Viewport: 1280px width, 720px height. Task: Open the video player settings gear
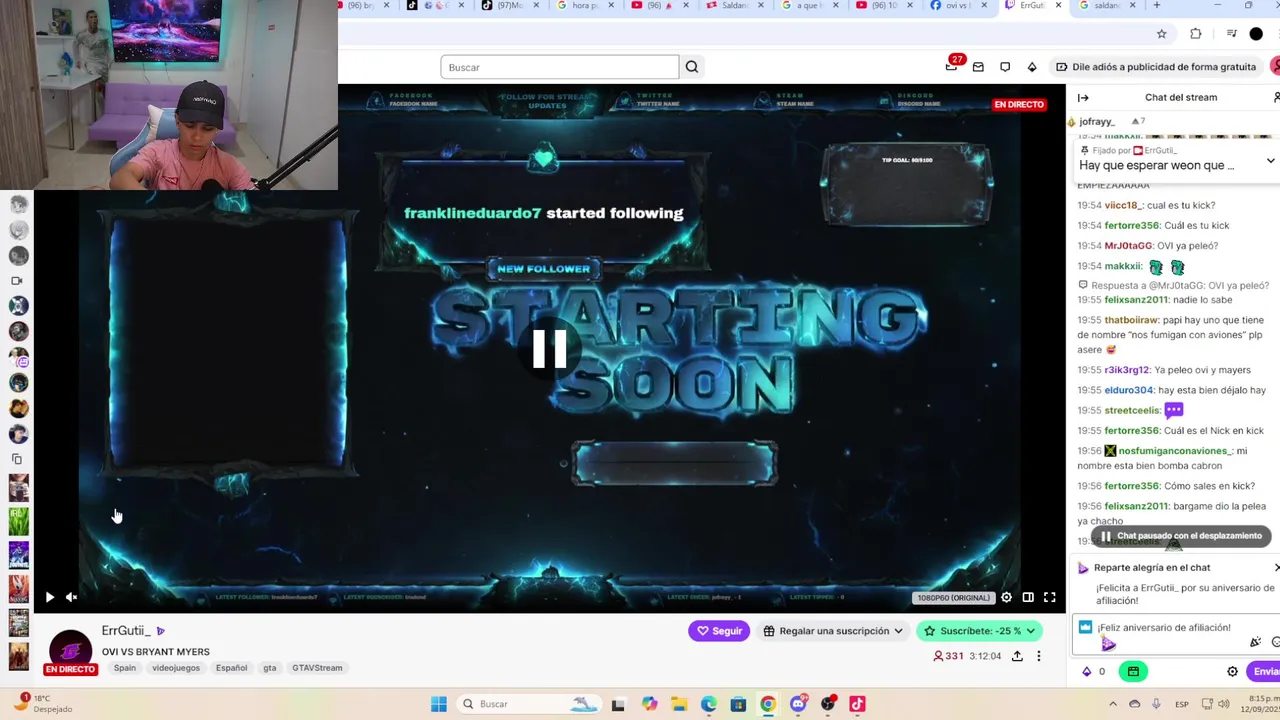[x=1006, y=597]
